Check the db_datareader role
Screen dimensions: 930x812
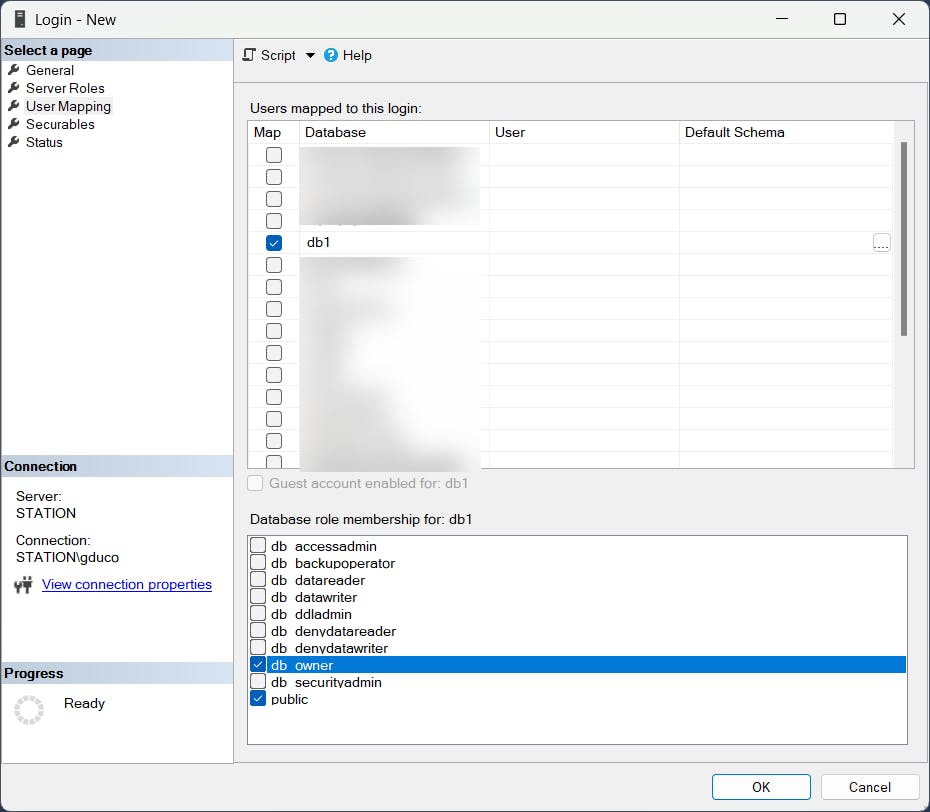258,579
